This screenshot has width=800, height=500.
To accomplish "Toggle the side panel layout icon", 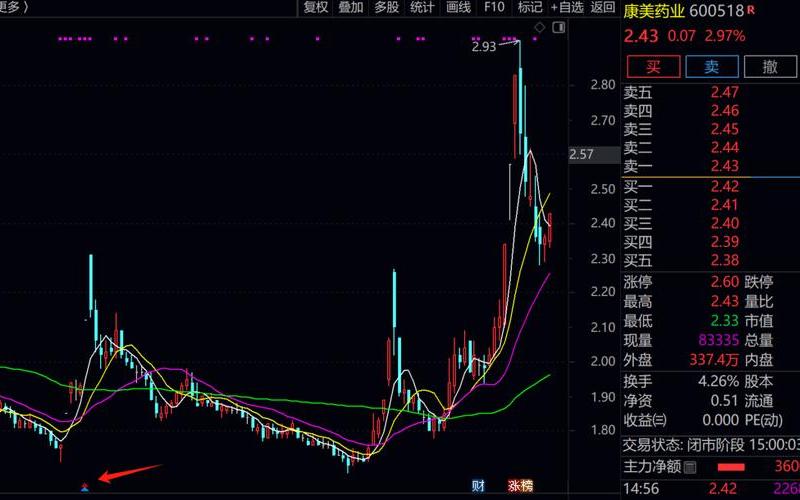I will [559, 27].
